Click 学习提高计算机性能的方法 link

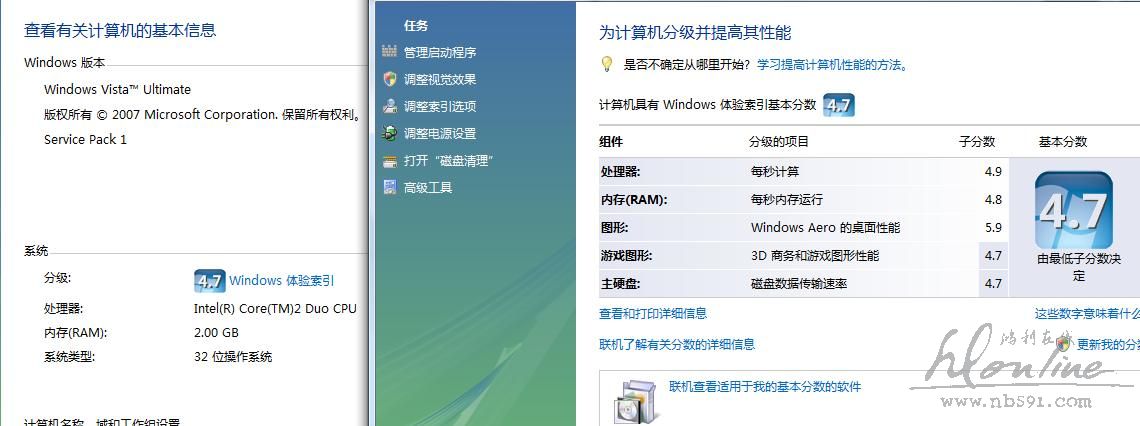[832, 65]
